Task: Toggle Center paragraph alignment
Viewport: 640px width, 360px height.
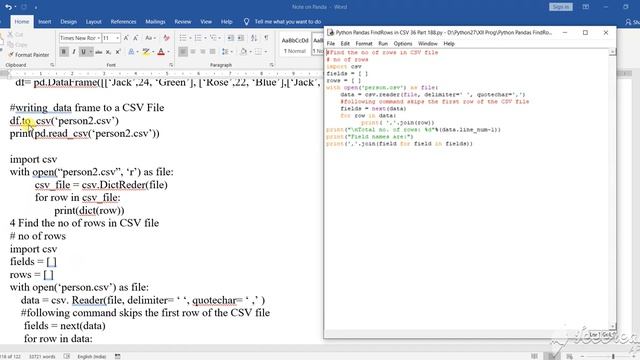Action: pyautogui.click(x=193, y=52)
